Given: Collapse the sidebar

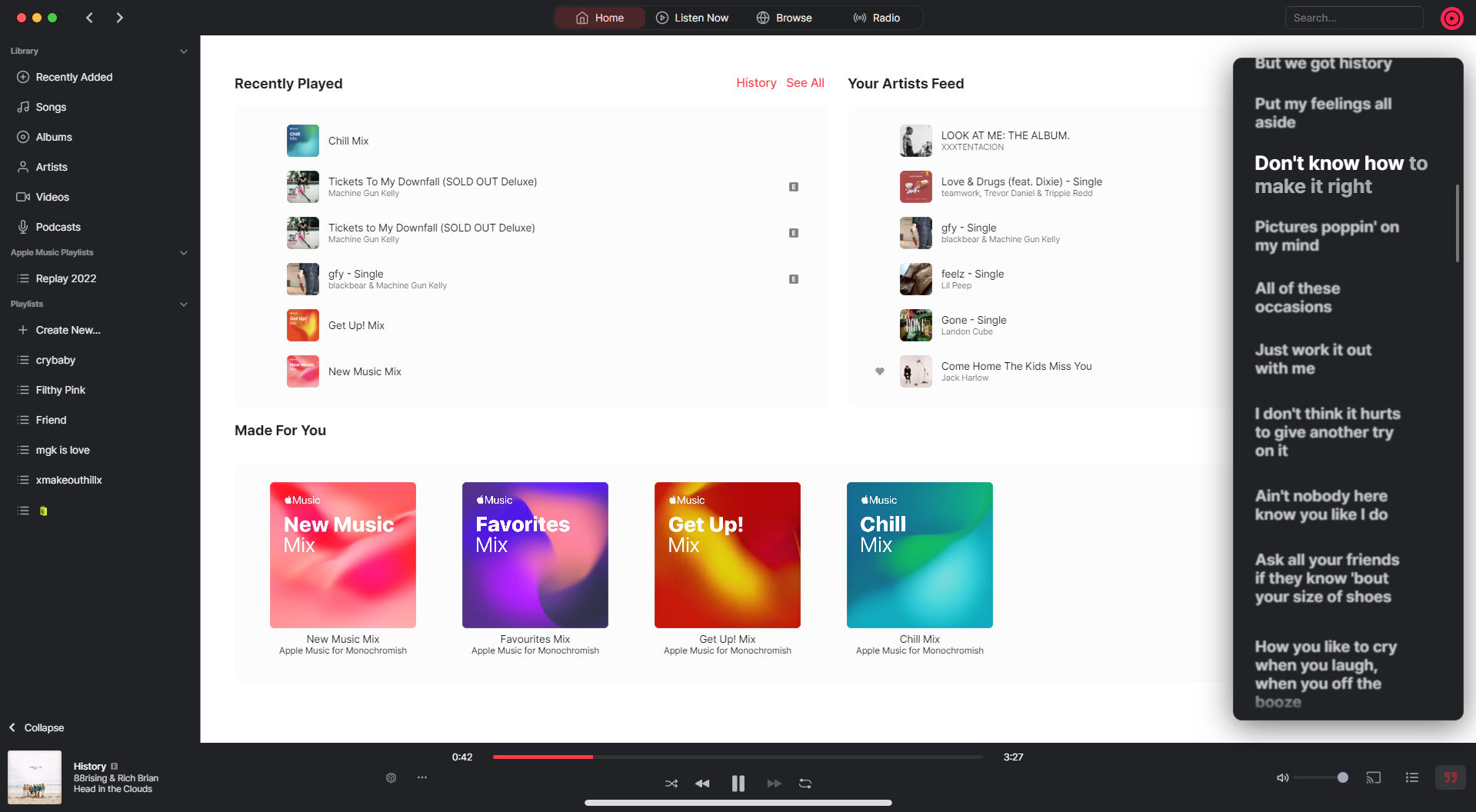Looking at the screenshot, I should click(x=36, y=727).
